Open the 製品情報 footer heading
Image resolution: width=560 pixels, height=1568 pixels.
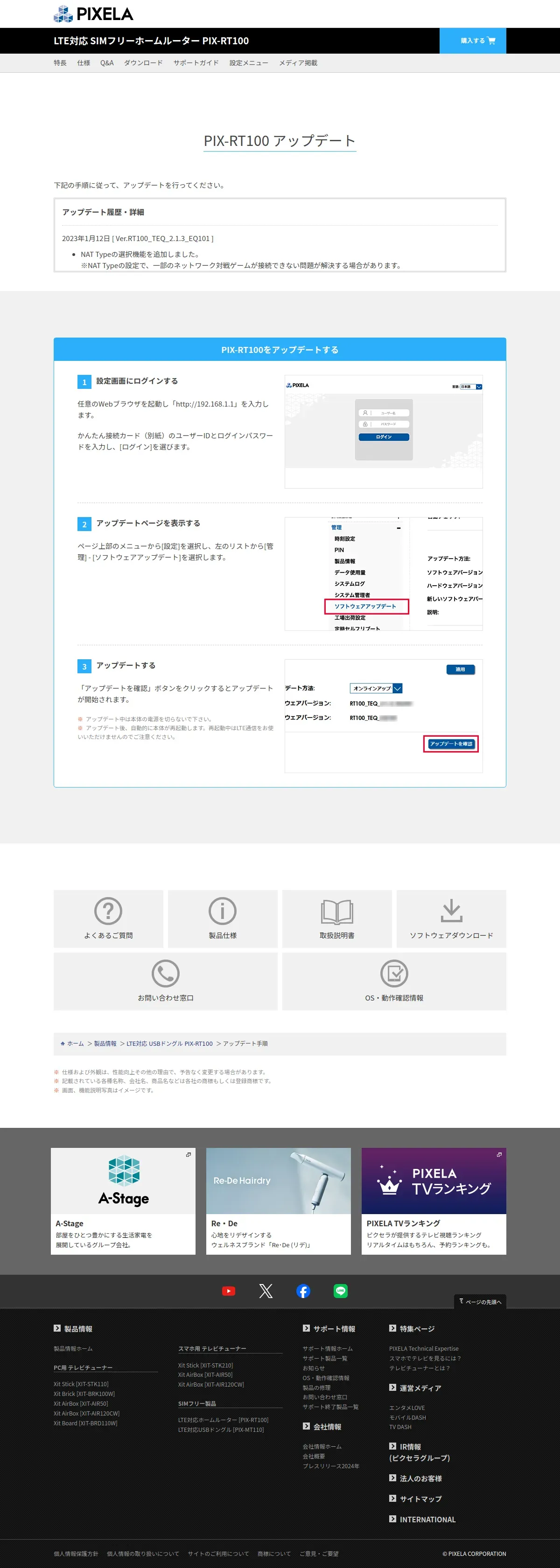(73, 1329)
